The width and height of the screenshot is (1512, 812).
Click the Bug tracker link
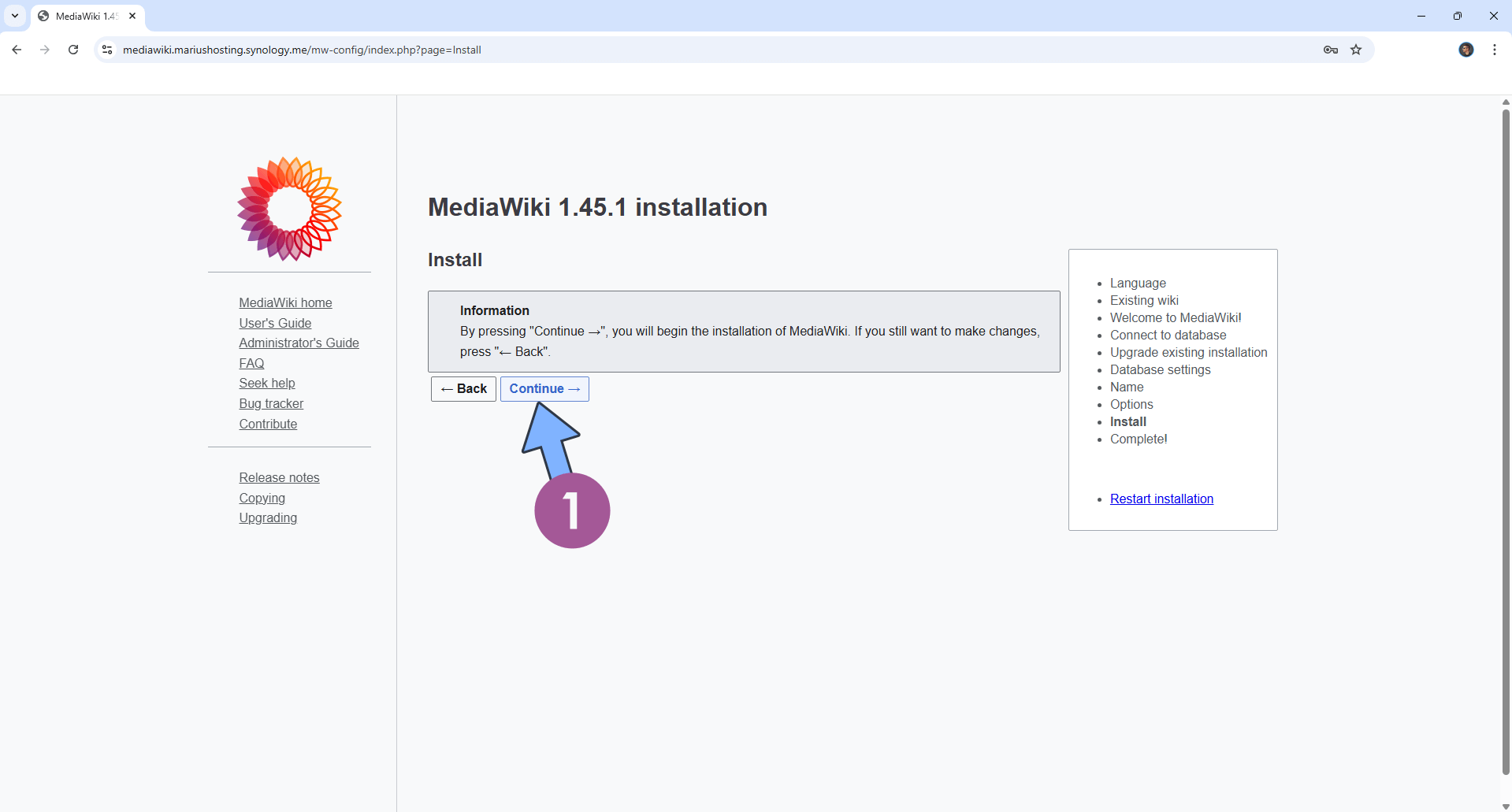click(270, 403)
